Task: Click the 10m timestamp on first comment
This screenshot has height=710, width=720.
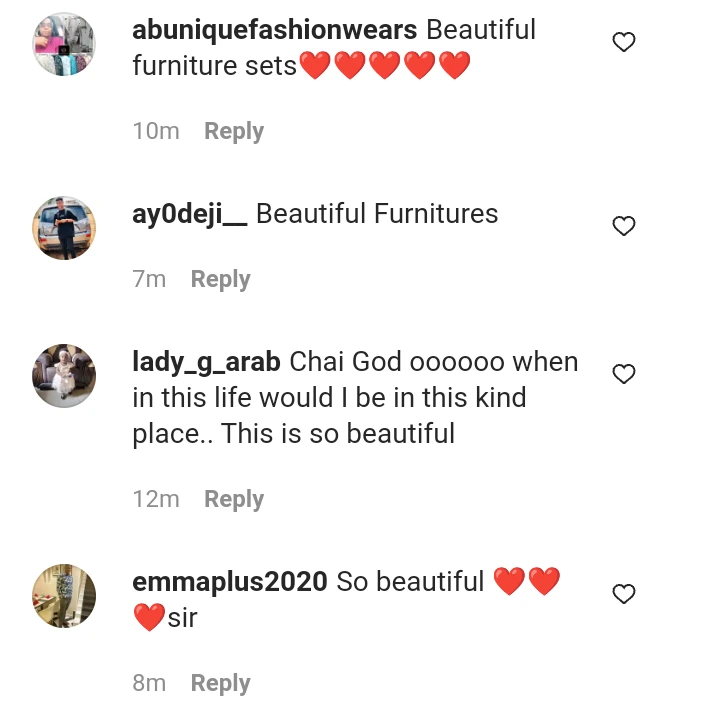Action: [x=156, y=131]
